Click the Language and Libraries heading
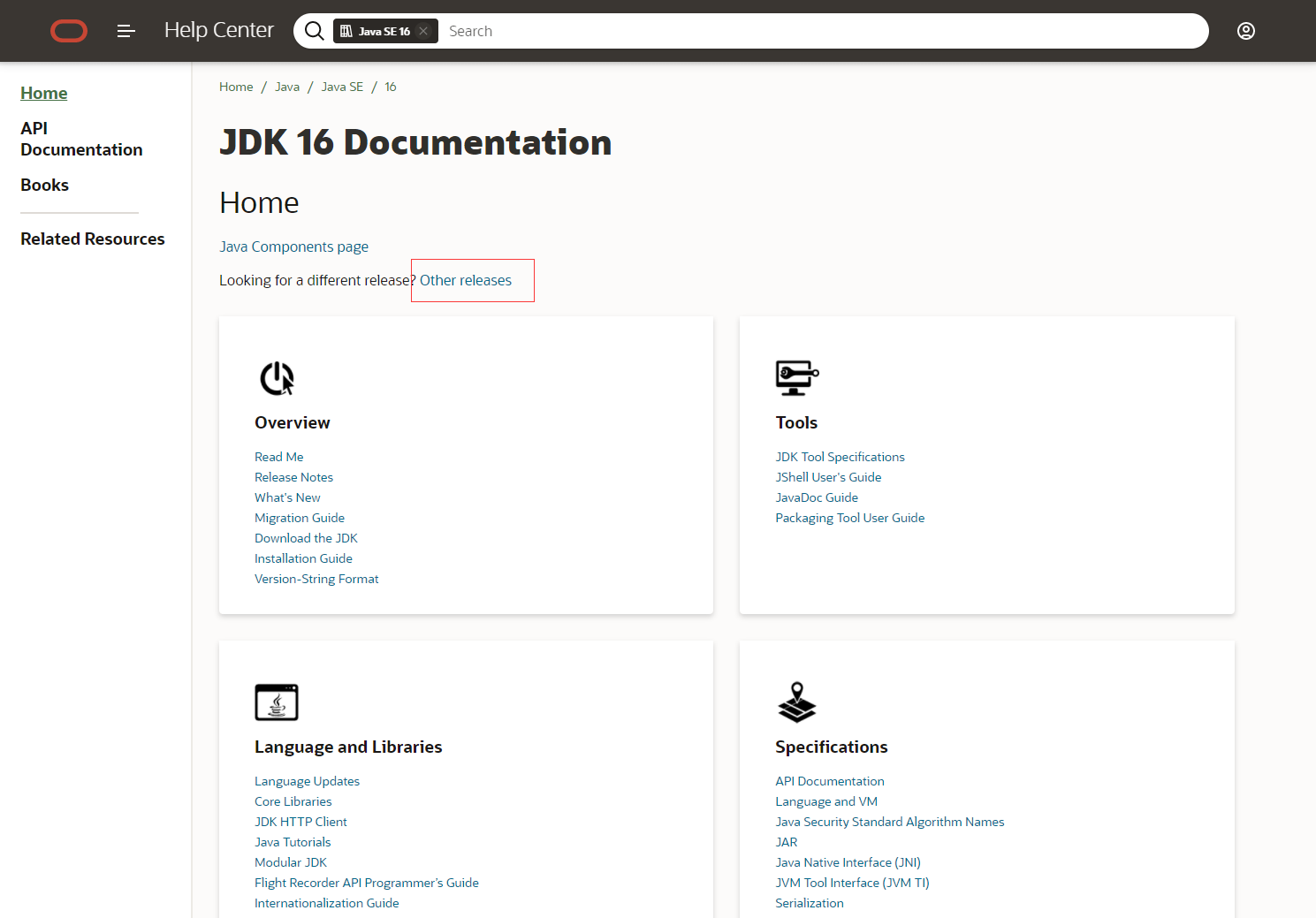Viewport: 1316px width, 918px height. [x=348, y=747]
